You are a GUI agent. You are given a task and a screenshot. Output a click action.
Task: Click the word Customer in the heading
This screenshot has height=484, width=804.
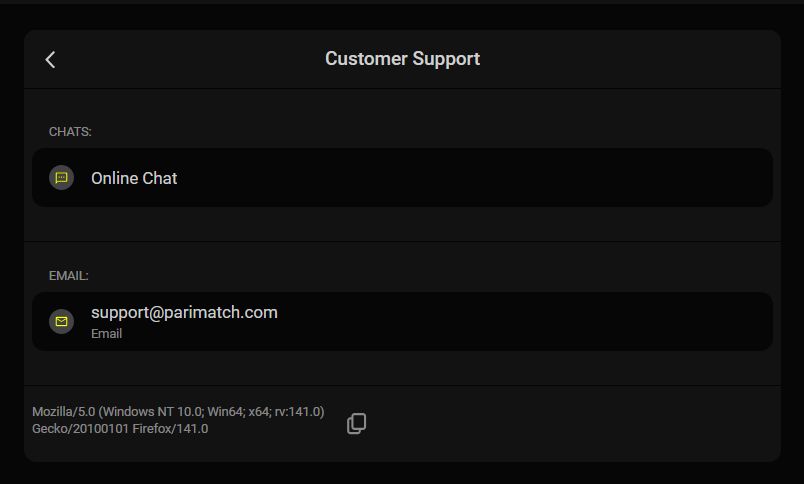[x=367, y=59]
